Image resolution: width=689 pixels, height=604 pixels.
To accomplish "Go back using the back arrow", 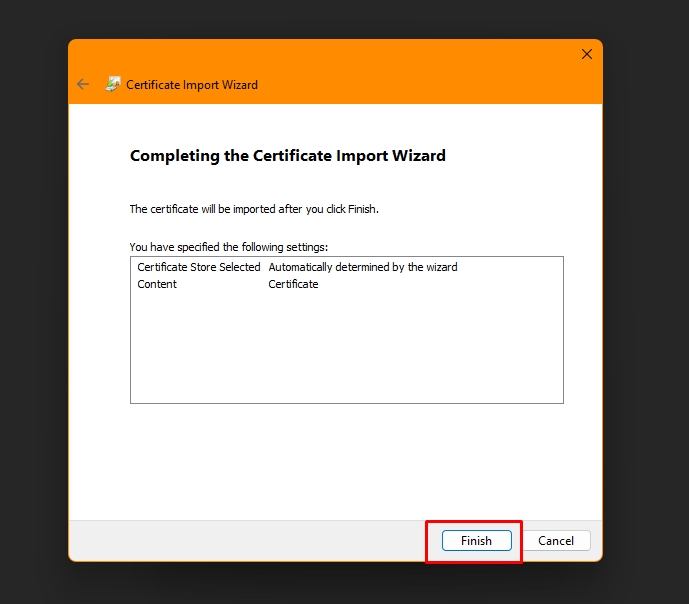I will [83, 85].
